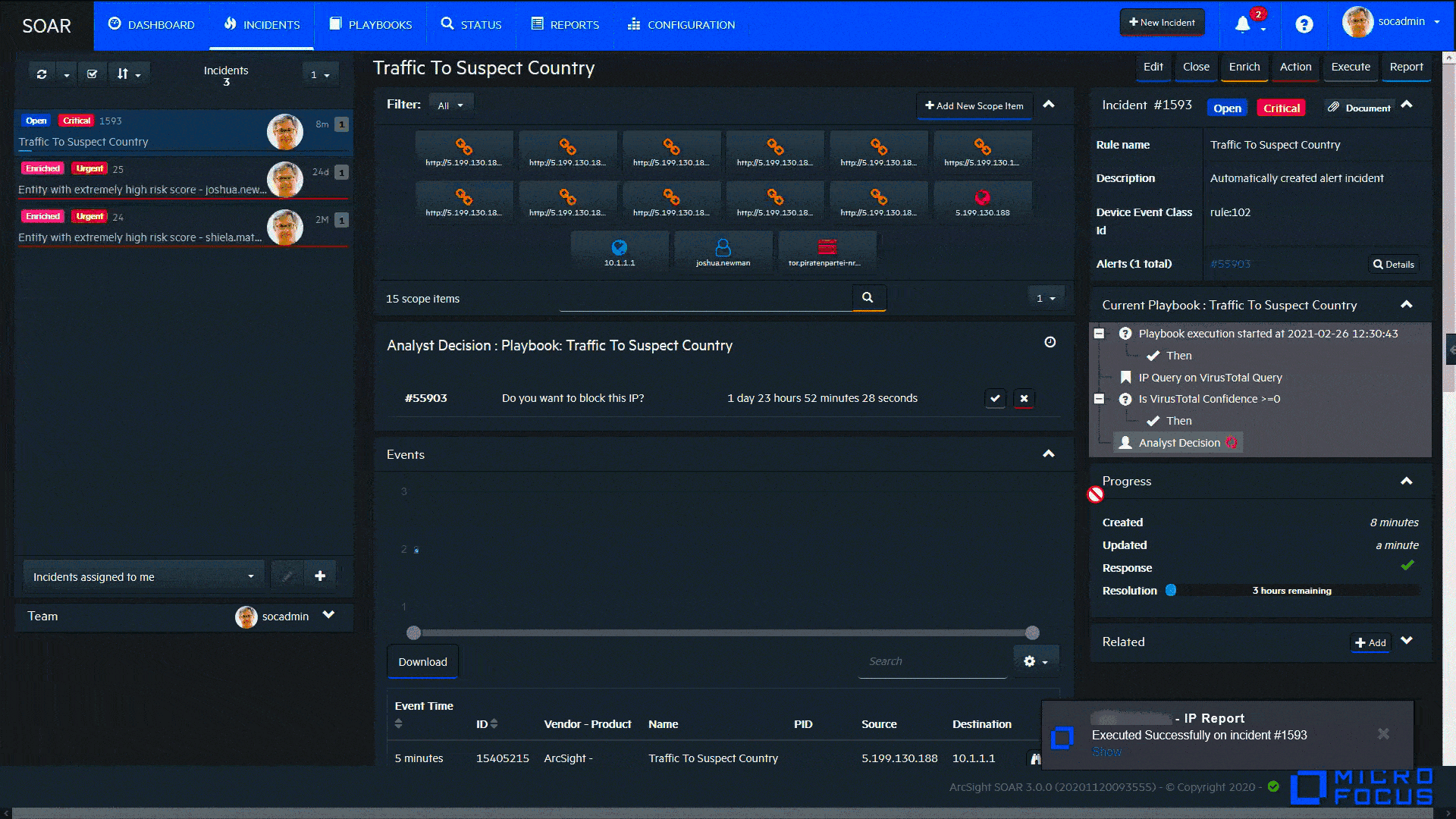The image size is (1456, 819).
Task: Open the scope Filter All dropdown
Action: [x=450, y=105]
